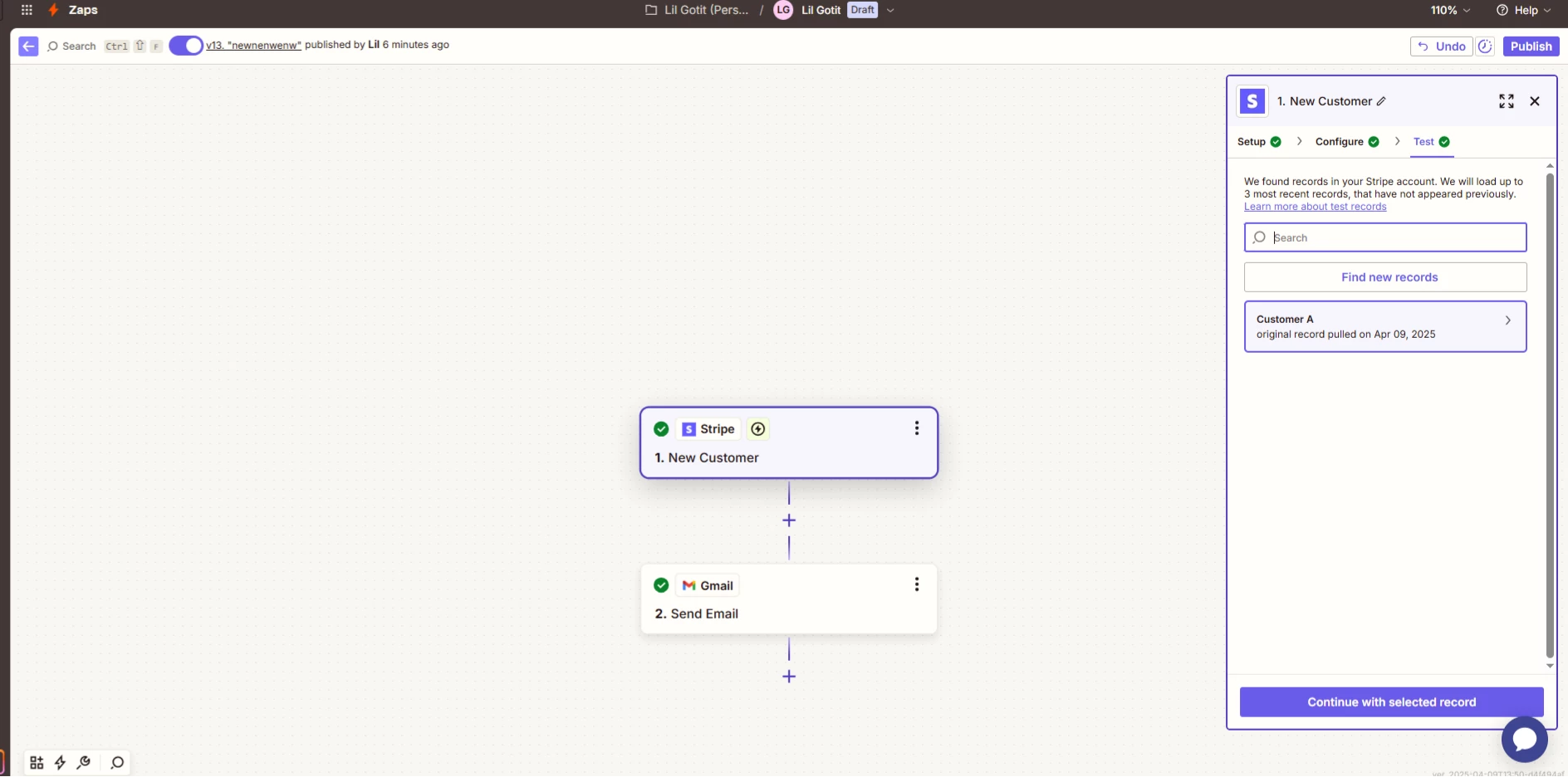Open the version history clock icon
Image resolution: width=1568 pixels, height=777 pixels.
1486,46
